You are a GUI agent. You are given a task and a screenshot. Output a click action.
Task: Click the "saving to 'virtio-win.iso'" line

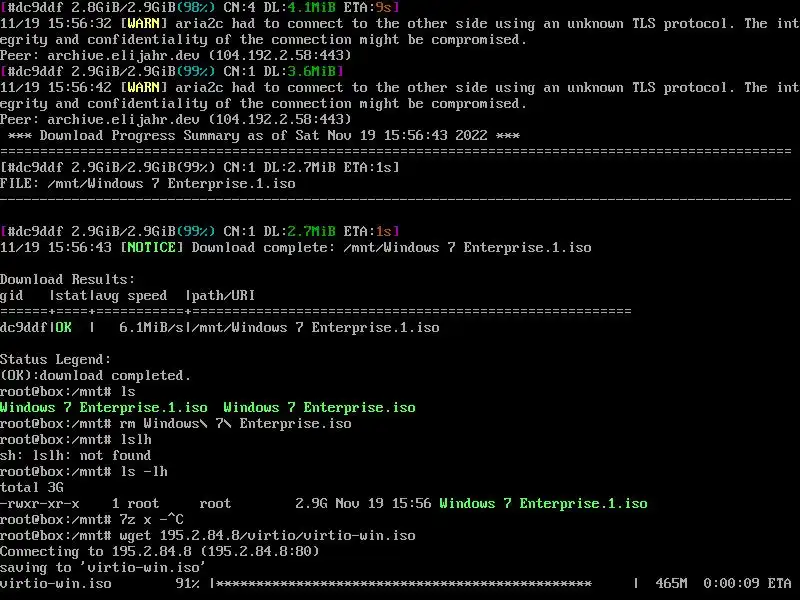click(x=103, y=567)
